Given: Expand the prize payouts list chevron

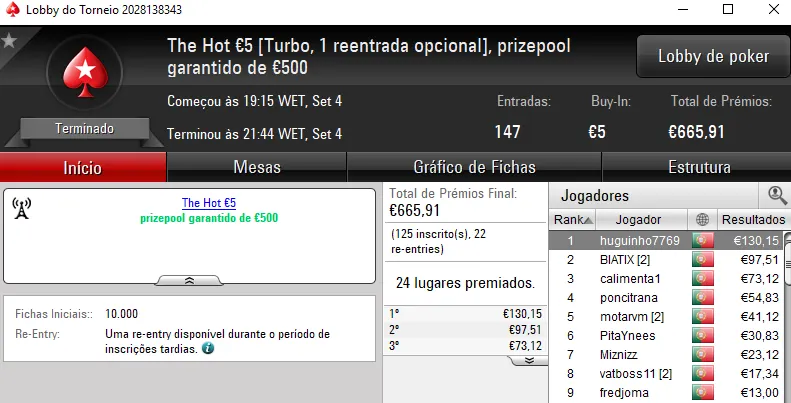Looking at the screenshot, I should tap(529, 361).
